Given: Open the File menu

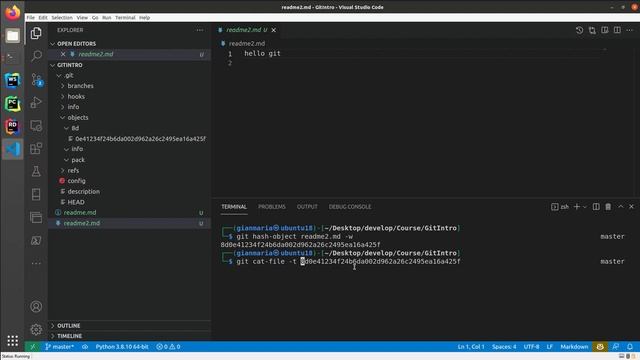Looking at the screenshot, I should click(x=31, y=18).
